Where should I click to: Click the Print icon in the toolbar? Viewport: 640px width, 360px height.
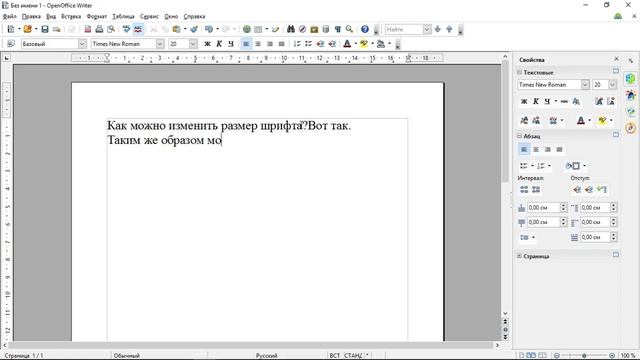(99, 29)
